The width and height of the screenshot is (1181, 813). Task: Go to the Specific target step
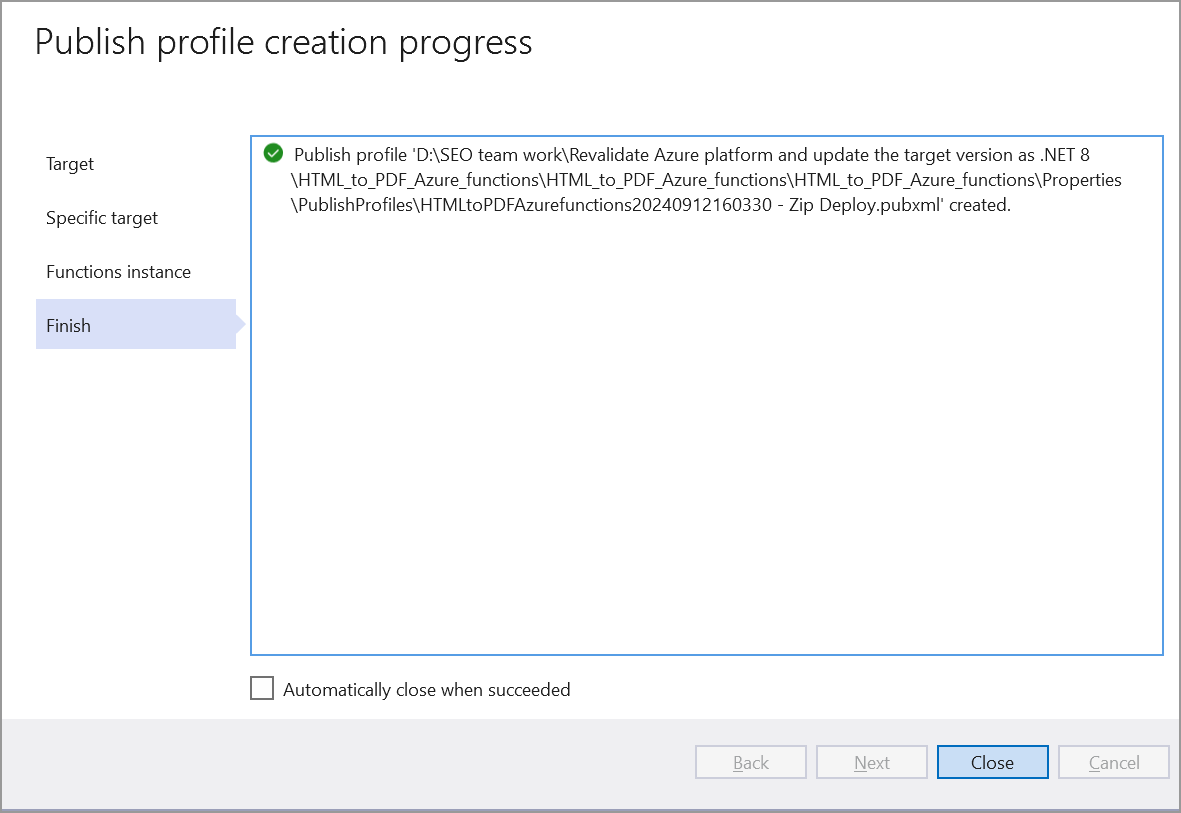[x=102, y=218]
